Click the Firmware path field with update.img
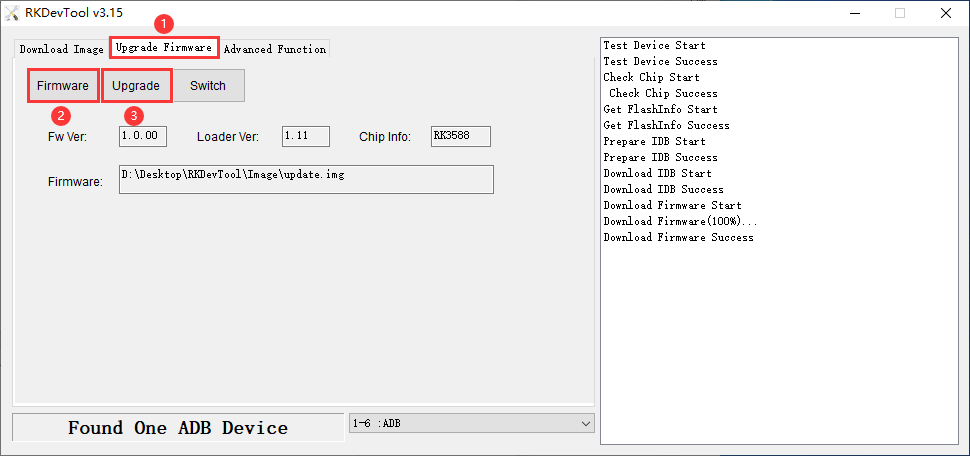Screen dimensions: 970x456 [306, 180]
